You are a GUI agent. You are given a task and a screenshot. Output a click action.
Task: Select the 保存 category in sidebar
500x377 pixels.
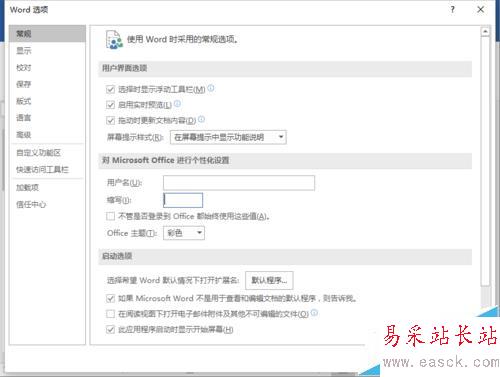(x=47, y=84)
